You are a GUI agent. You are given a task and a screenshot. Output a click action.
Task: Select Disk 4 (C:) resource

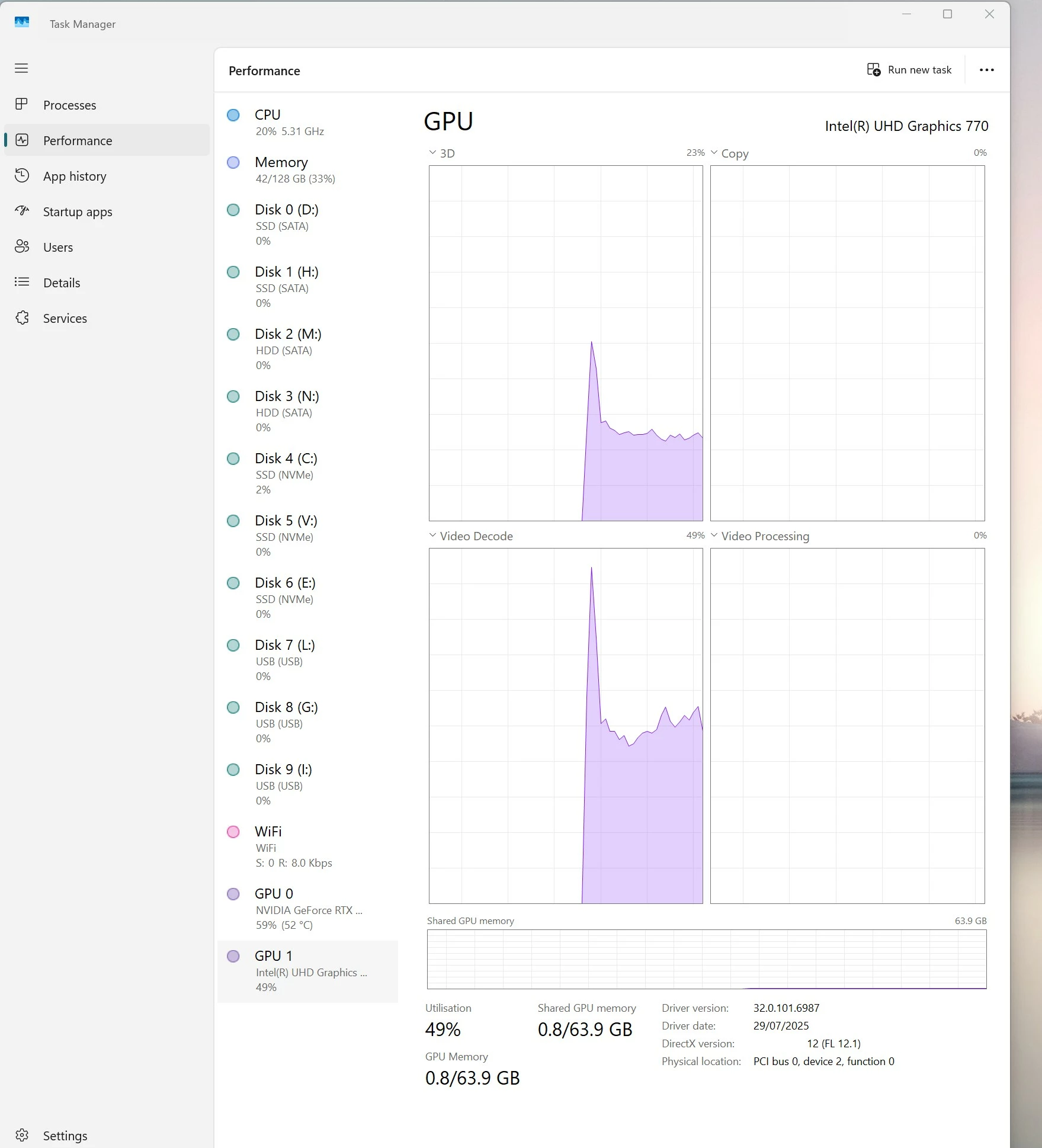[307, 473]
